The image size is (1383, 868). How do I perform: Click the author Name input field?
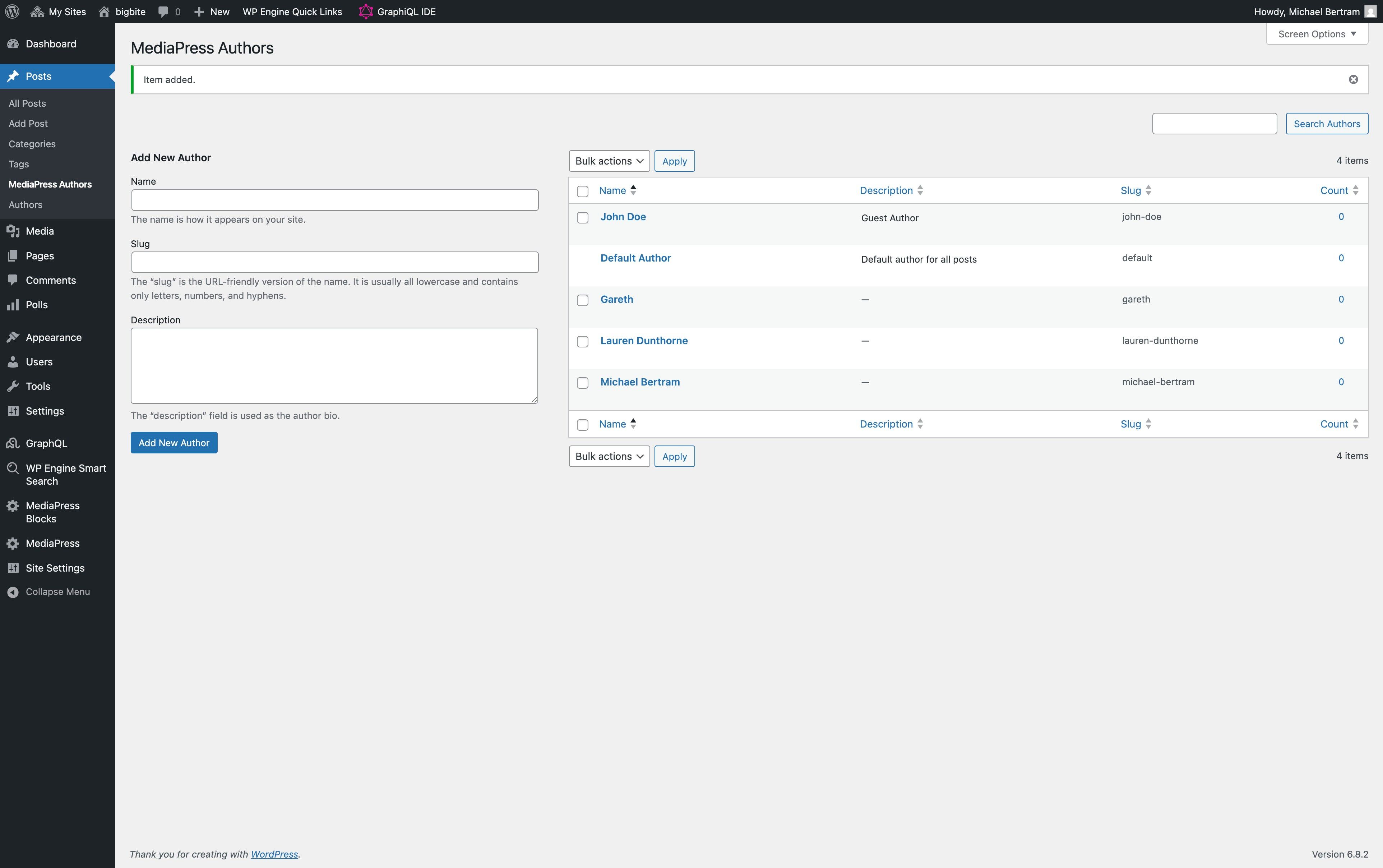point(334,200)
